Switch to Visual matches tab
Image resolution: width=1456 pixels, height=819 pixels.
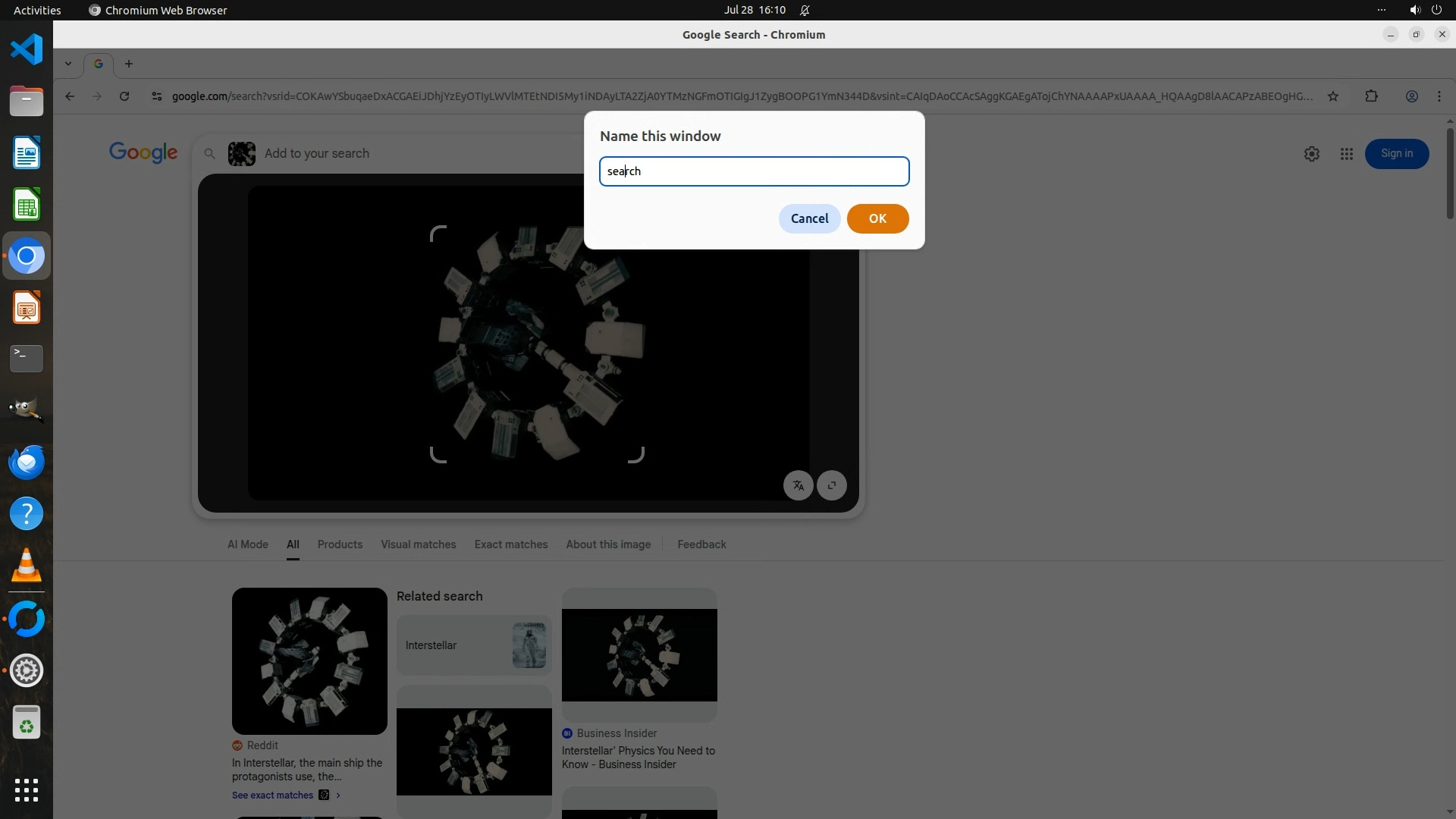pos(418,544)
